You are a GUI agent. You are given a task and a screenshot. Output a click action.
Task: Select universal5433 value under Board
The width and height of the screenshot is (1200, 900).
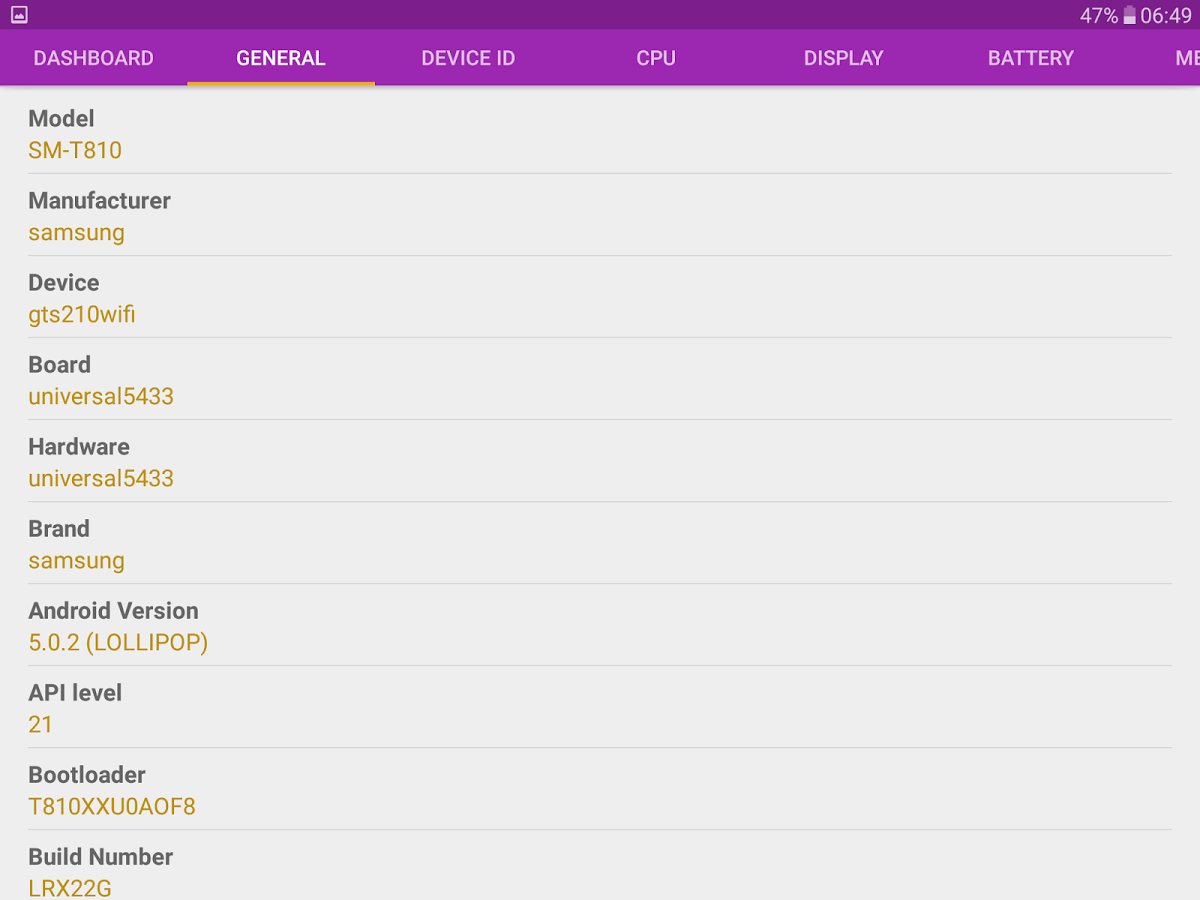point(101,397)
